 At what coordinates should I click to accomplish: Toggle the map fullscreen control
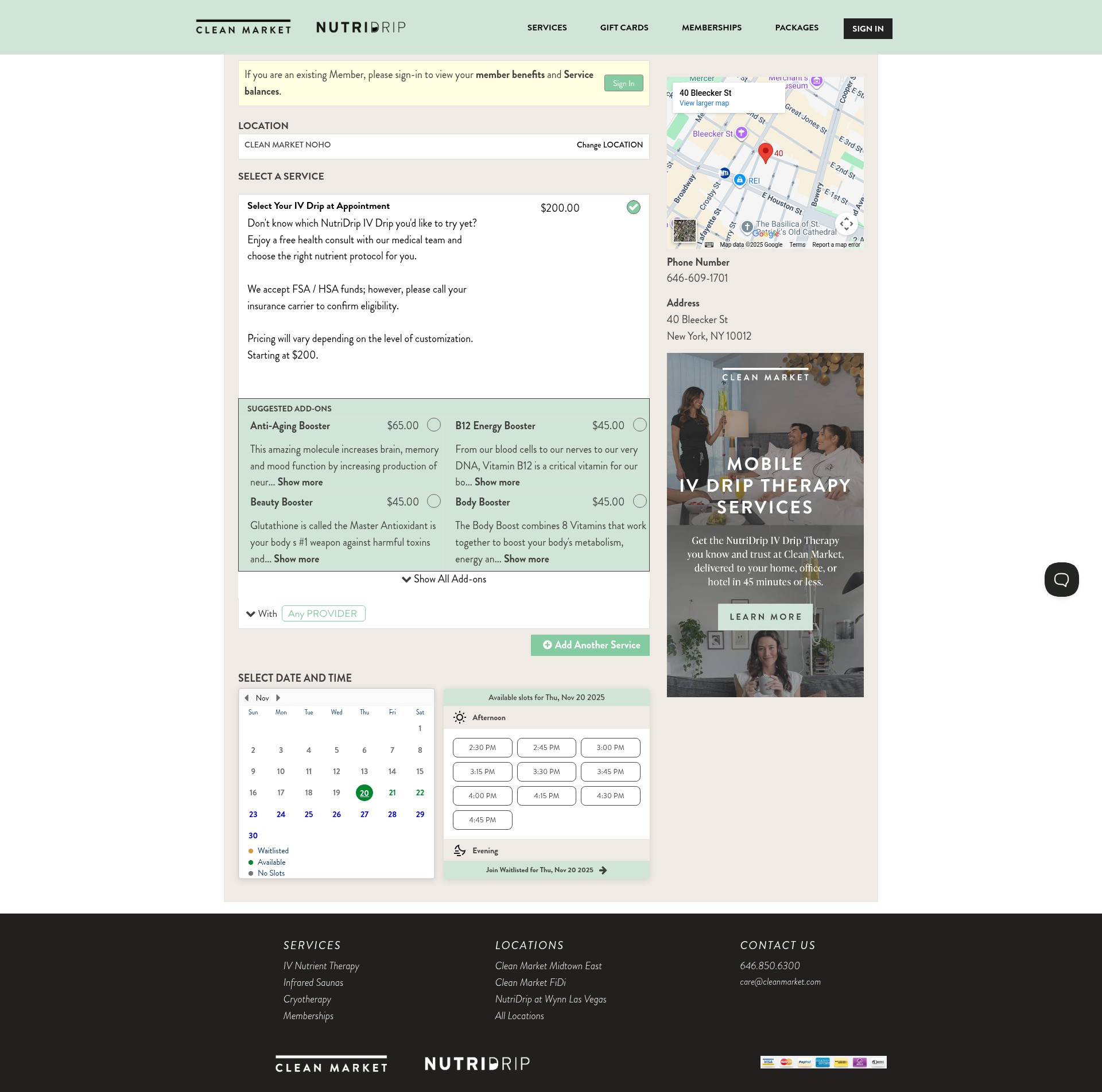(847, 224)
